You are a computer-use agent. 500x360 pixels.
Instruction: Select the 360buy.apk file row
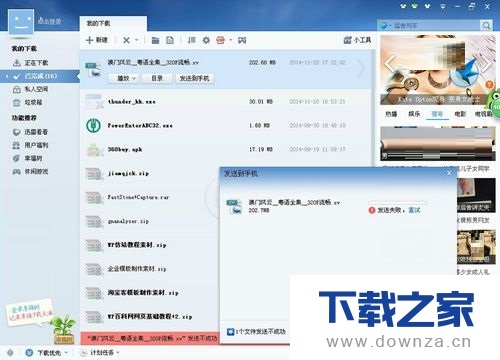(226, 149)
